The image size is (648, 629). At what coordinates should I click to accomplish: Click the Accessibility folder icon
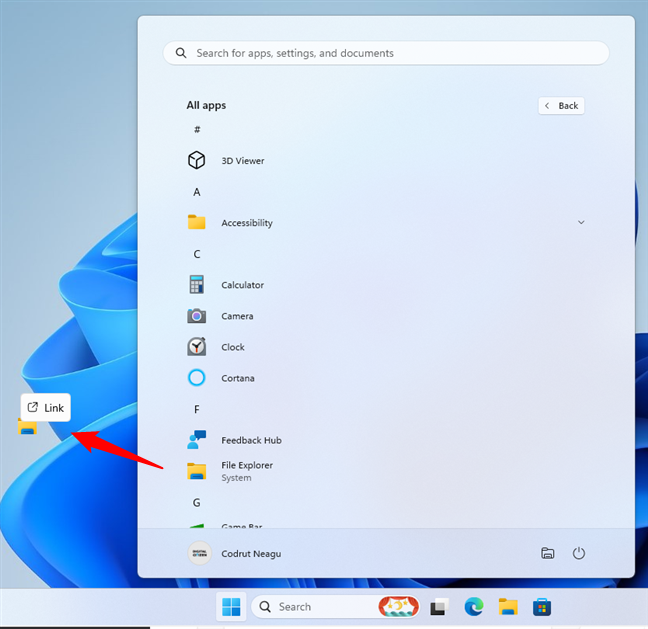[196, 222]
